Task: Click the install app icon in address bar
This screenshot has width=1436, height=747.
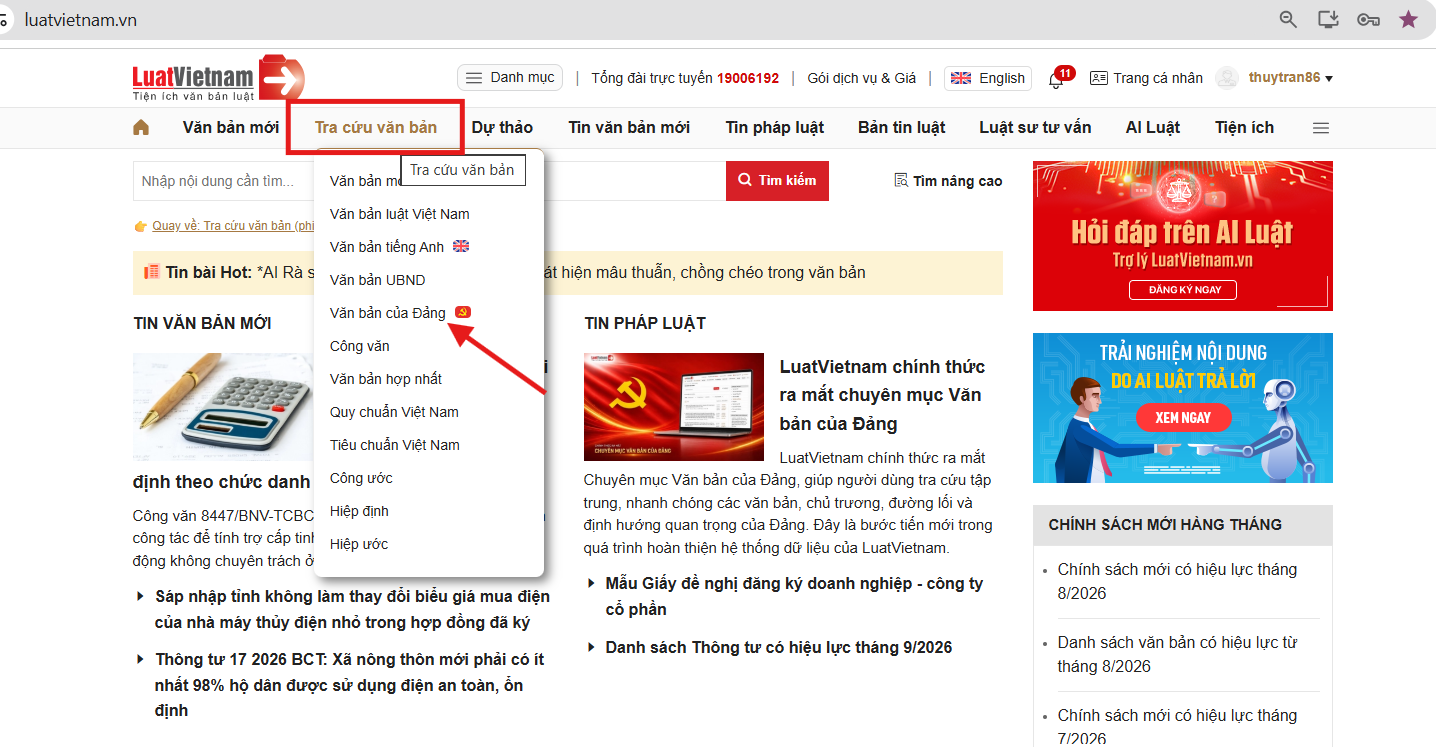Action: (1328, 20)
